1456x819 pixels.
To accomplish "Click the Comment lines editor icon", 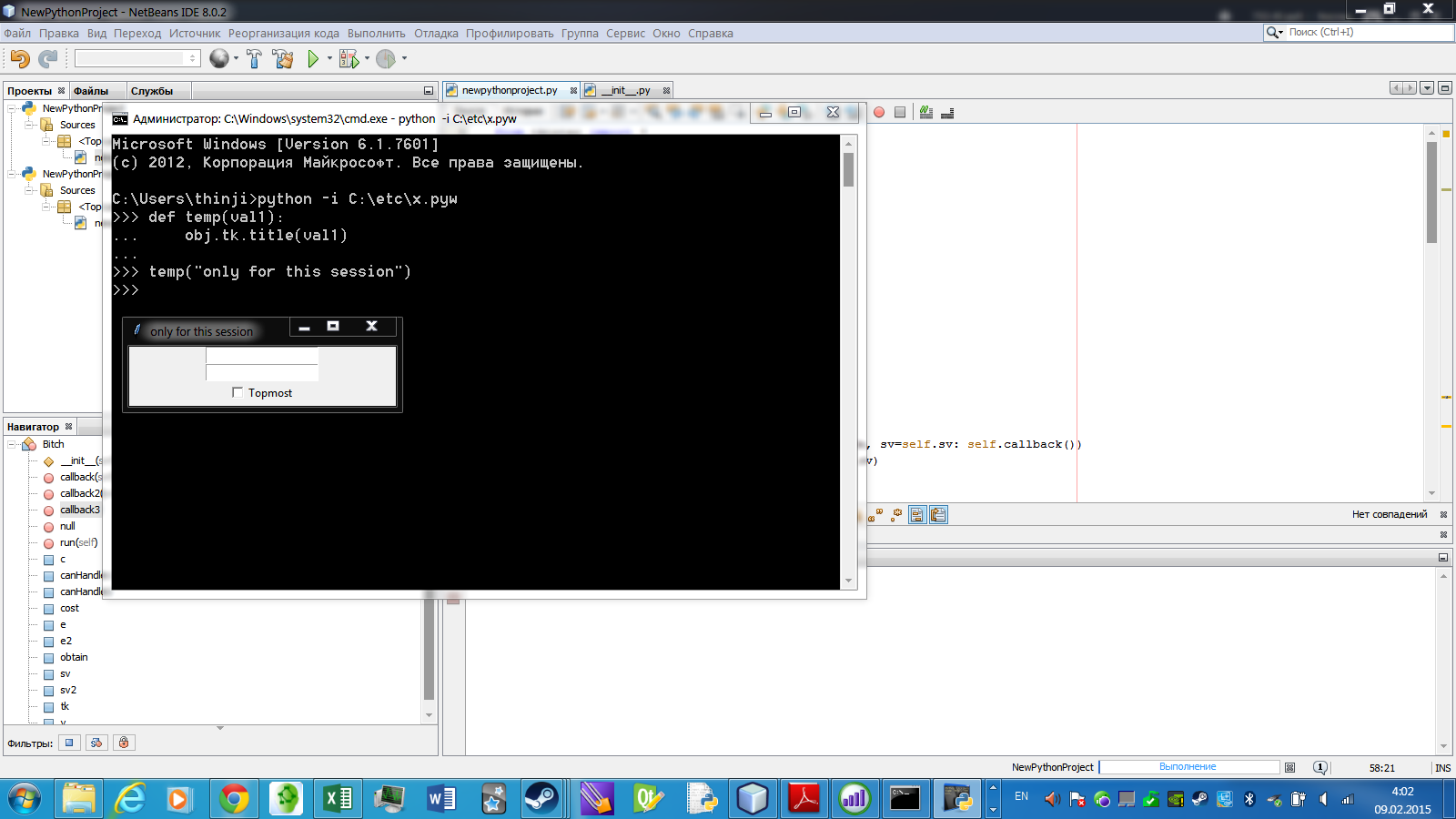I will pyautogui.click(x=925, y=112).
